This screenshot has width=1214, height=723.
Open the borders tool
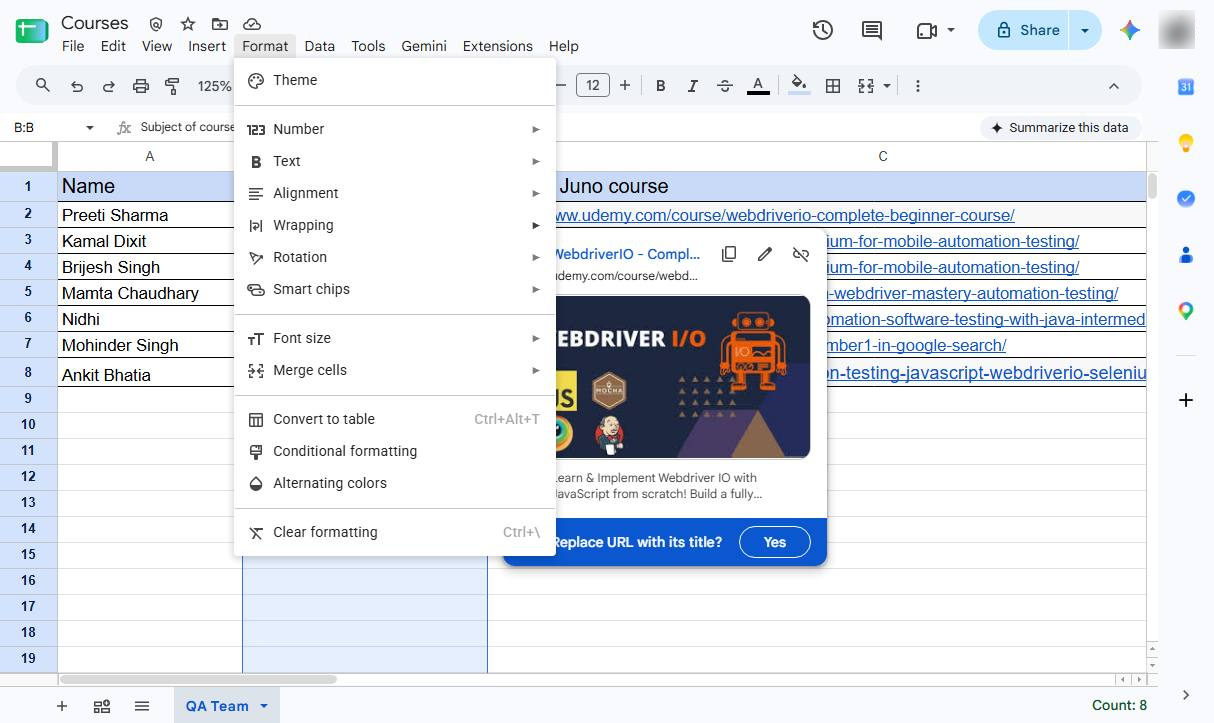(x=832, y=86)
